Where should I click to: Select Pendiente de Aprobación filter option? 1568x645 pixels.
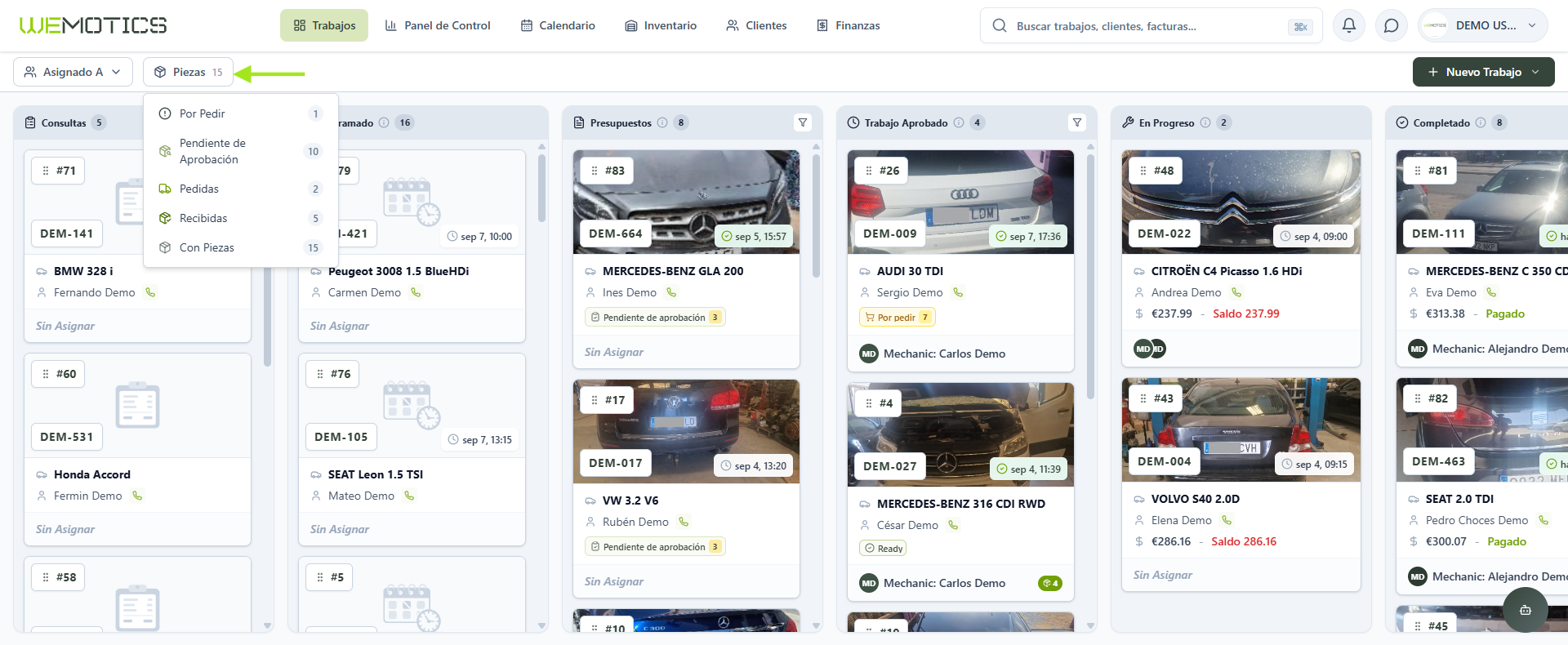240,151
